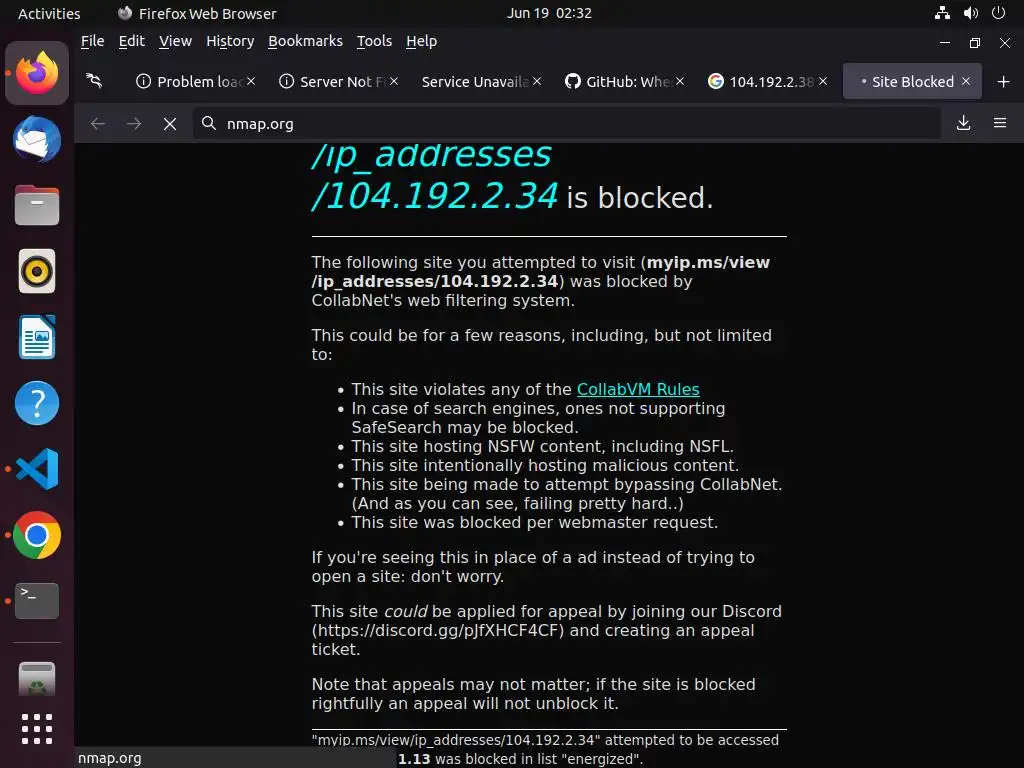
Task: Follow the CollabVM Rules link
Action: (638, 389)
